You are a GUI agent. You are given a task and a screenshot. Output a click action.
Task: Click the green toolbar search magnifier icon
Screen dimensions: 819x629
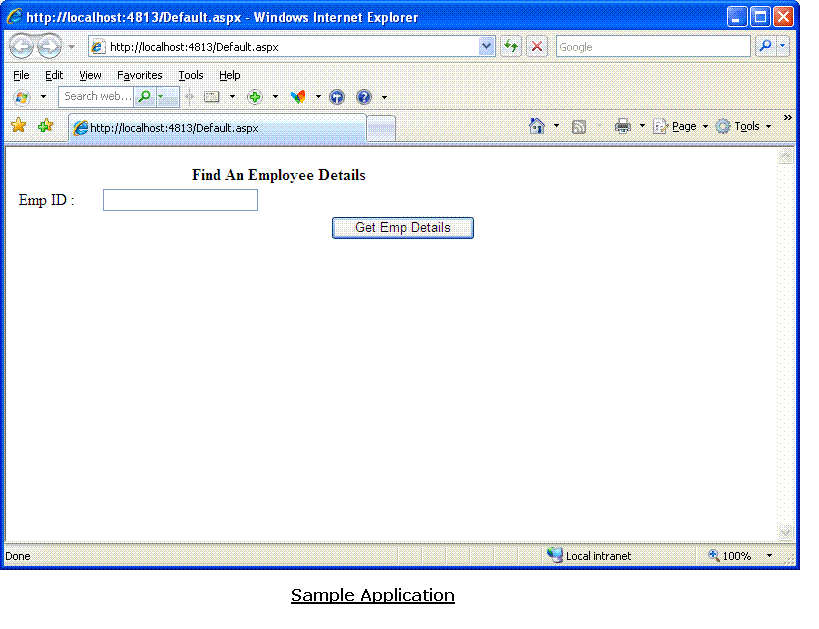click(x=145, y=97)
